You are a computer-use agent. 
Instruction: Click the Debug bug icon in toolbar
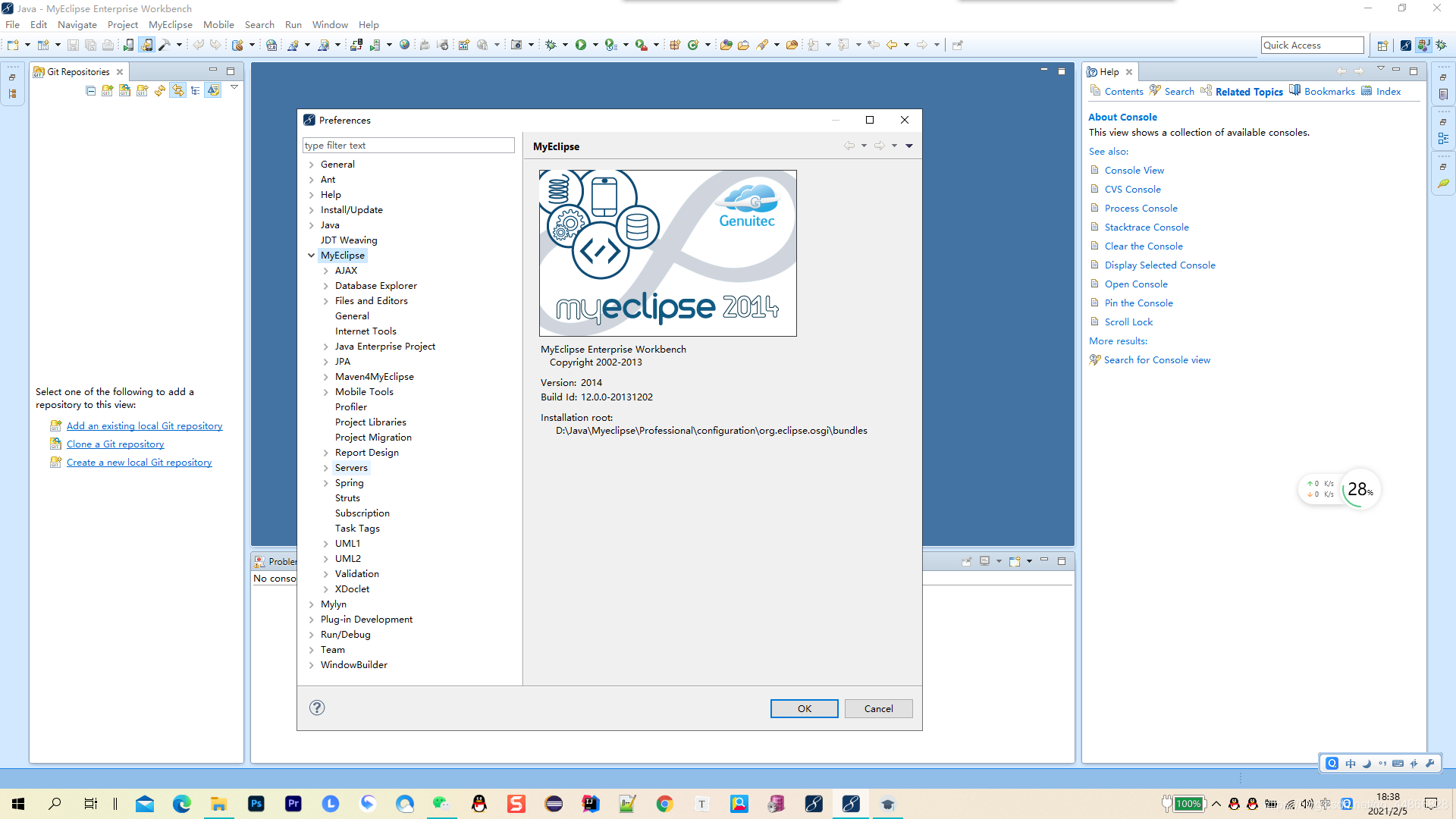coord(551,45)
